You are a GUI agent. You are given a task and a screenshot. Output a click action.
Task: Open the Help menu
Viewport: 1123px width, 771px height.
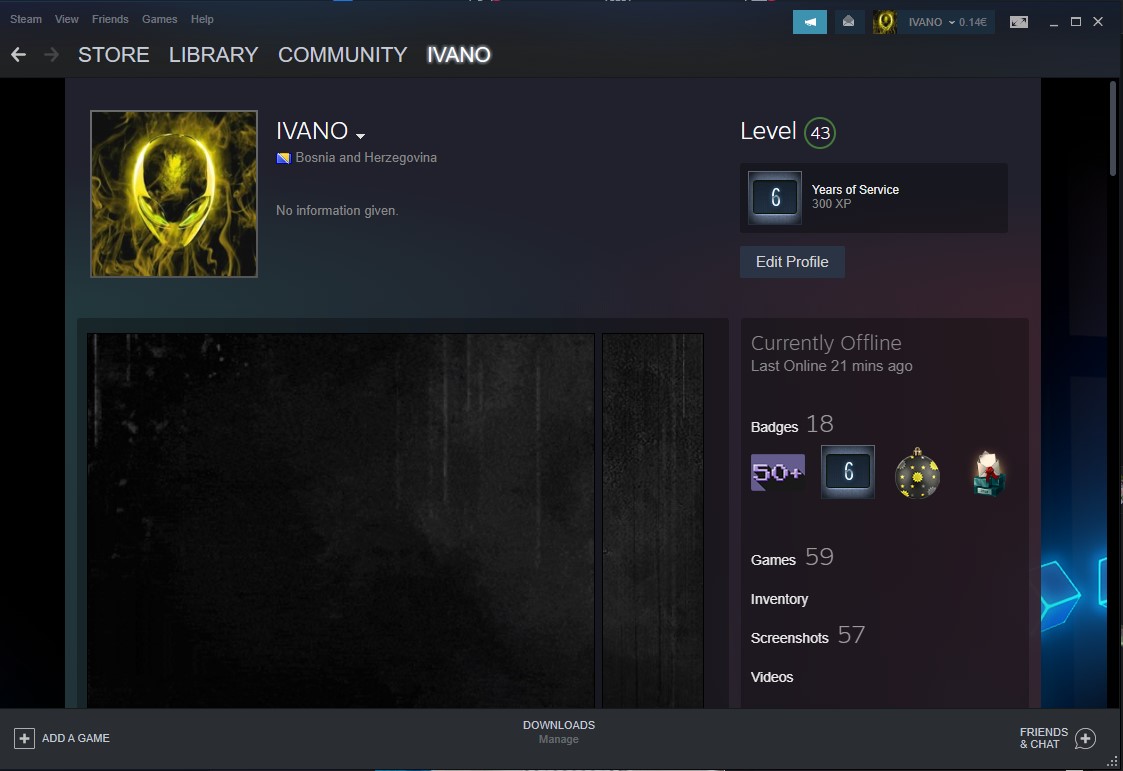202,19
